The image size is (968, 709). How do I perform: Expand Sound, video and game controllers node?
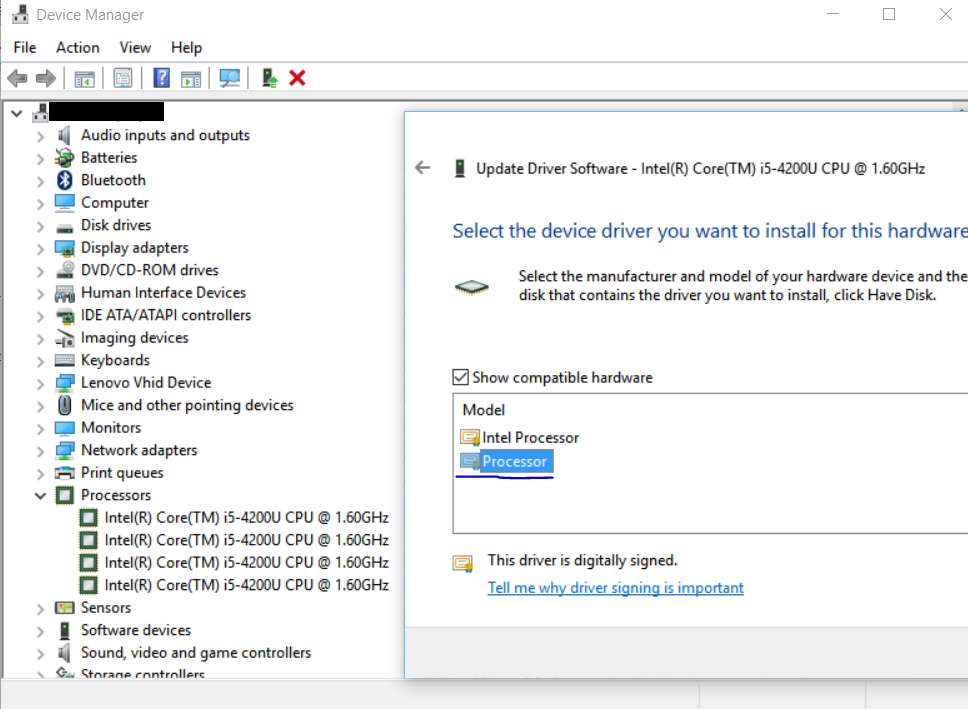[40, 653]
